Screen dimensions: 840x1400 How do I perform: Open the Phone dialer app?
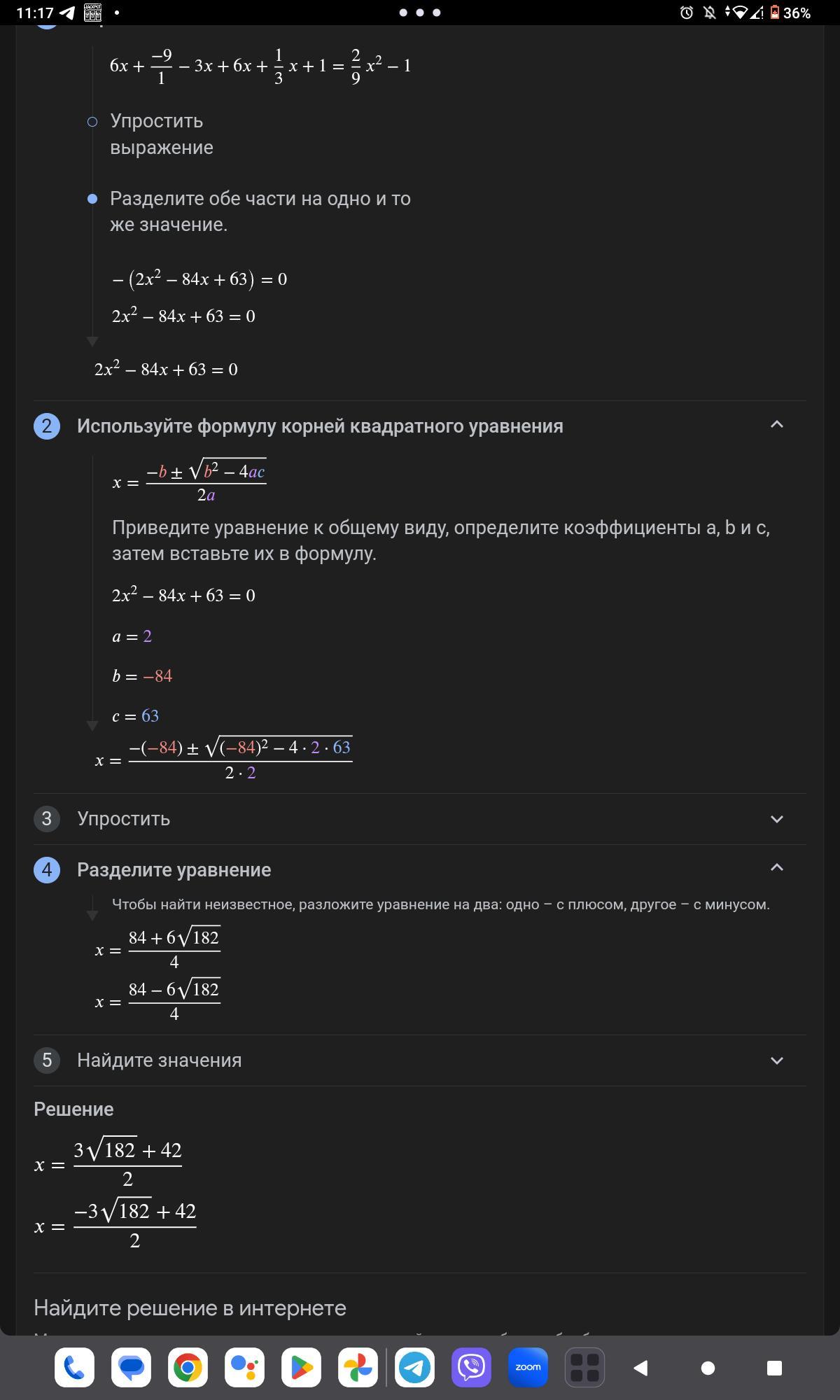pos(74,1367)
